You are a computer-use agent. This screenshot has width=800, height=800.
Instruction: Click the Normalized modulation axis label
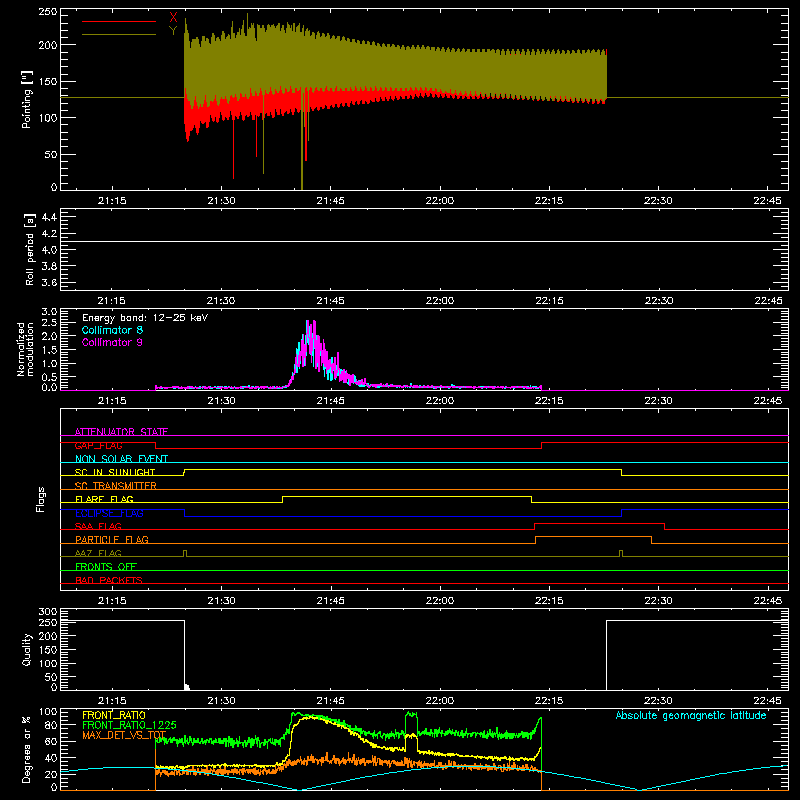coord(26,349)
